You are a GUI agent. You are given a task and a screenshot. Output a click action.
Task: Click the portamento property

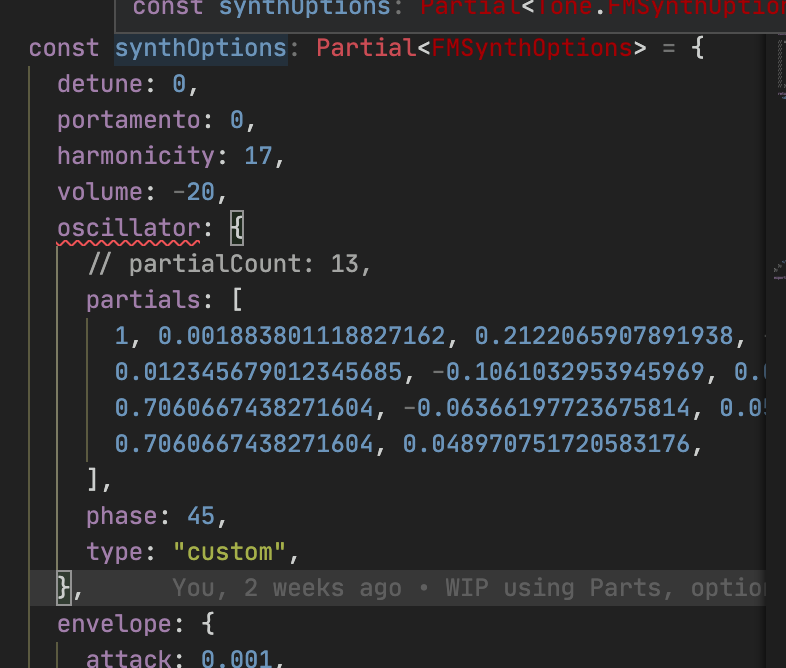point(129,120)
